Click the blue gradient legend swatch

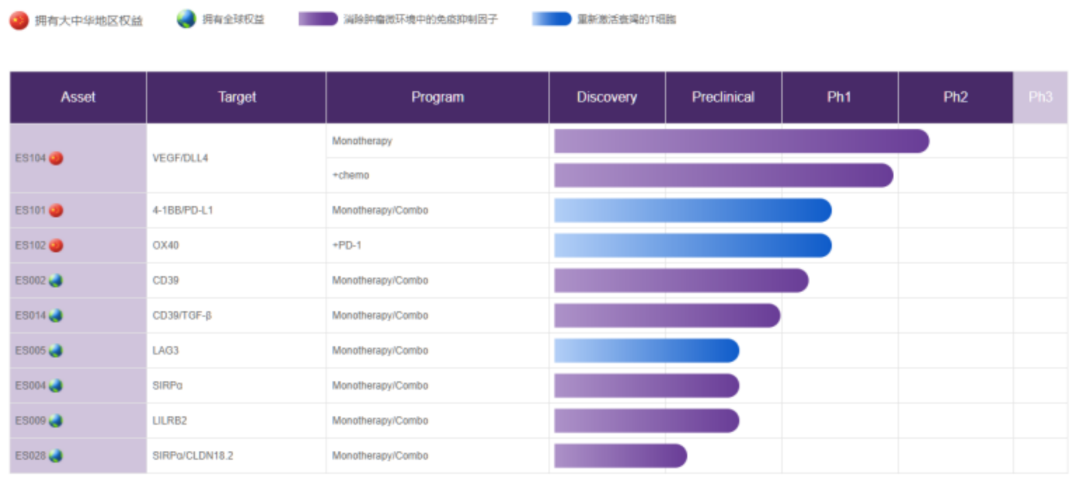tap(552, 19)
